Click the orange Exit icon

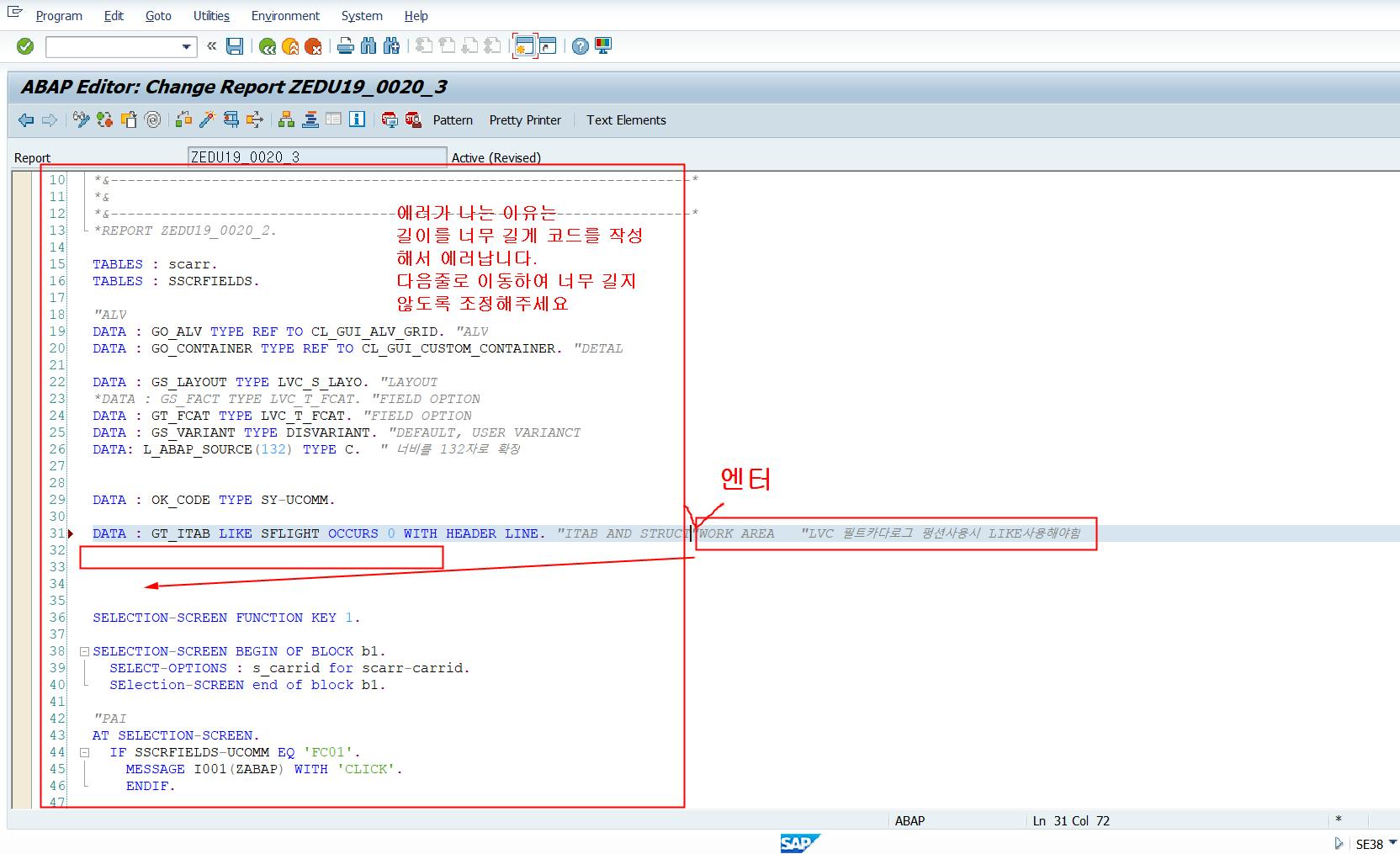click(290, 46)
